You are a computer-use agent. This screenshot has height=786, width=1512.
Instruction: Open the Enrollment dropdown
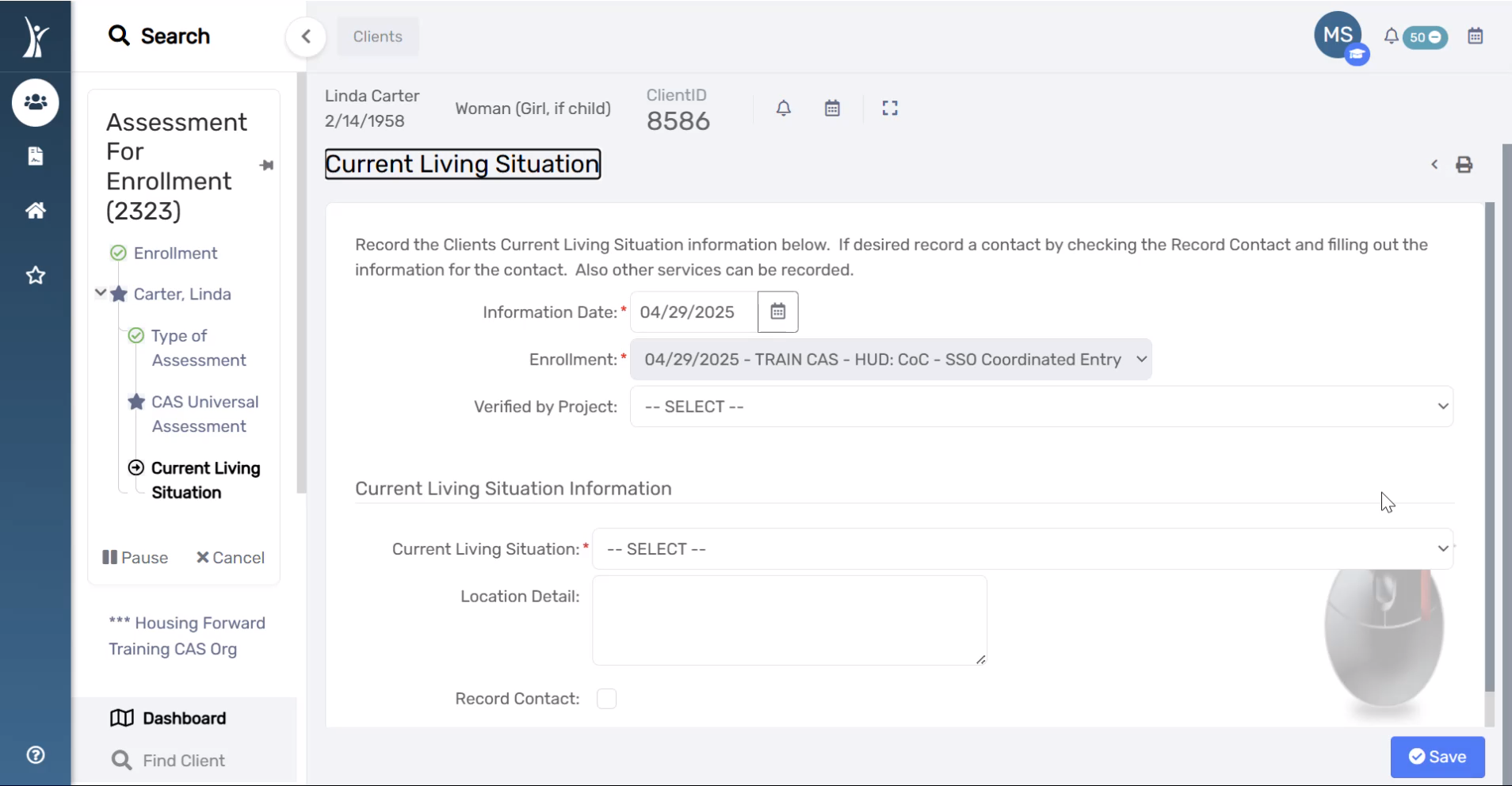tap(890, 360)
